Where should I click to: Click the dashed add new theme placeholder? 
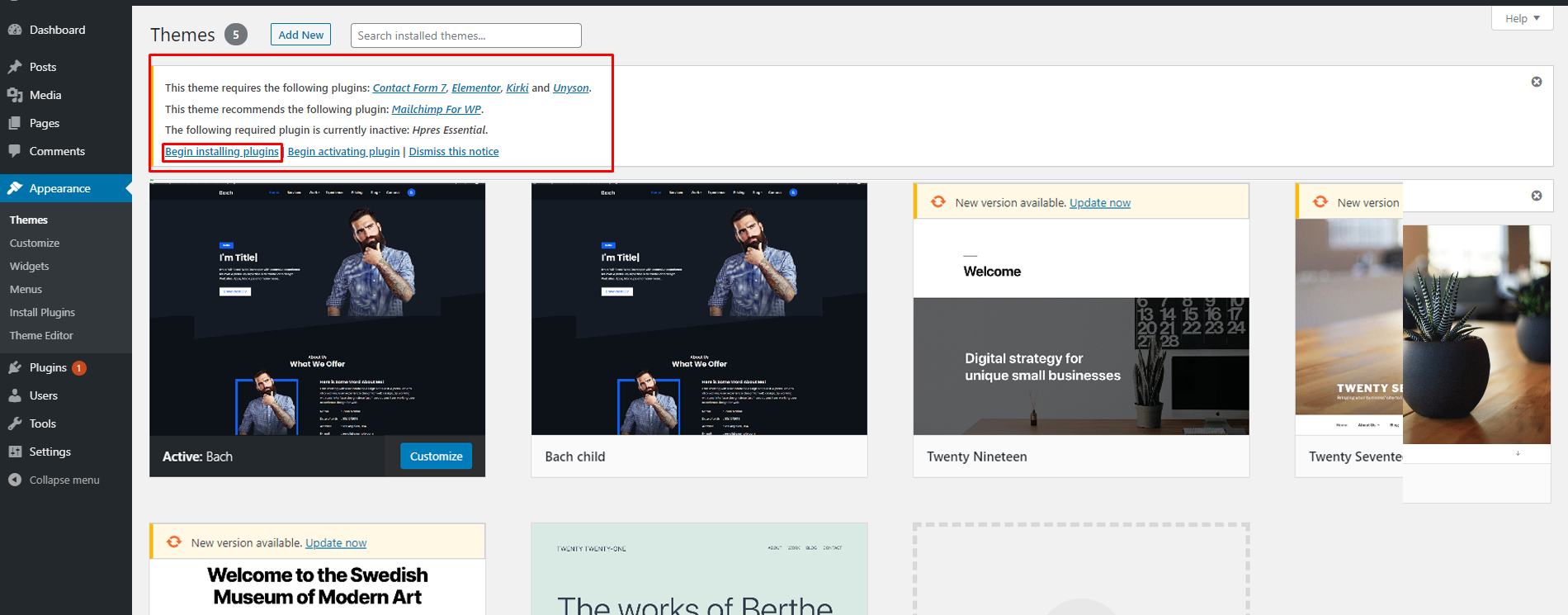tap(1081, 569)
